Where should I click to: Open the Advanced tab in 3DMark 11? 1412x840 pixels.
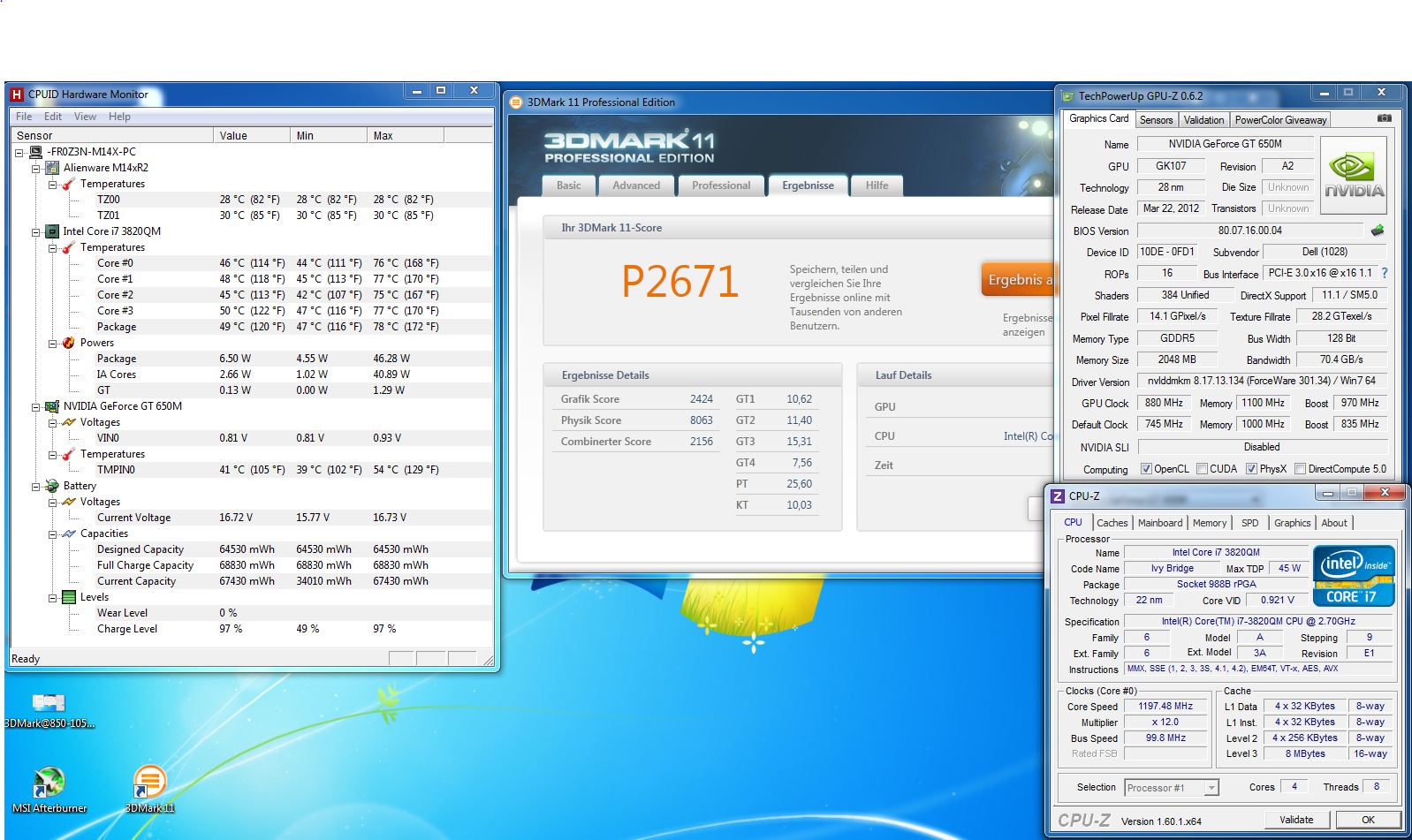coord(635,185)
